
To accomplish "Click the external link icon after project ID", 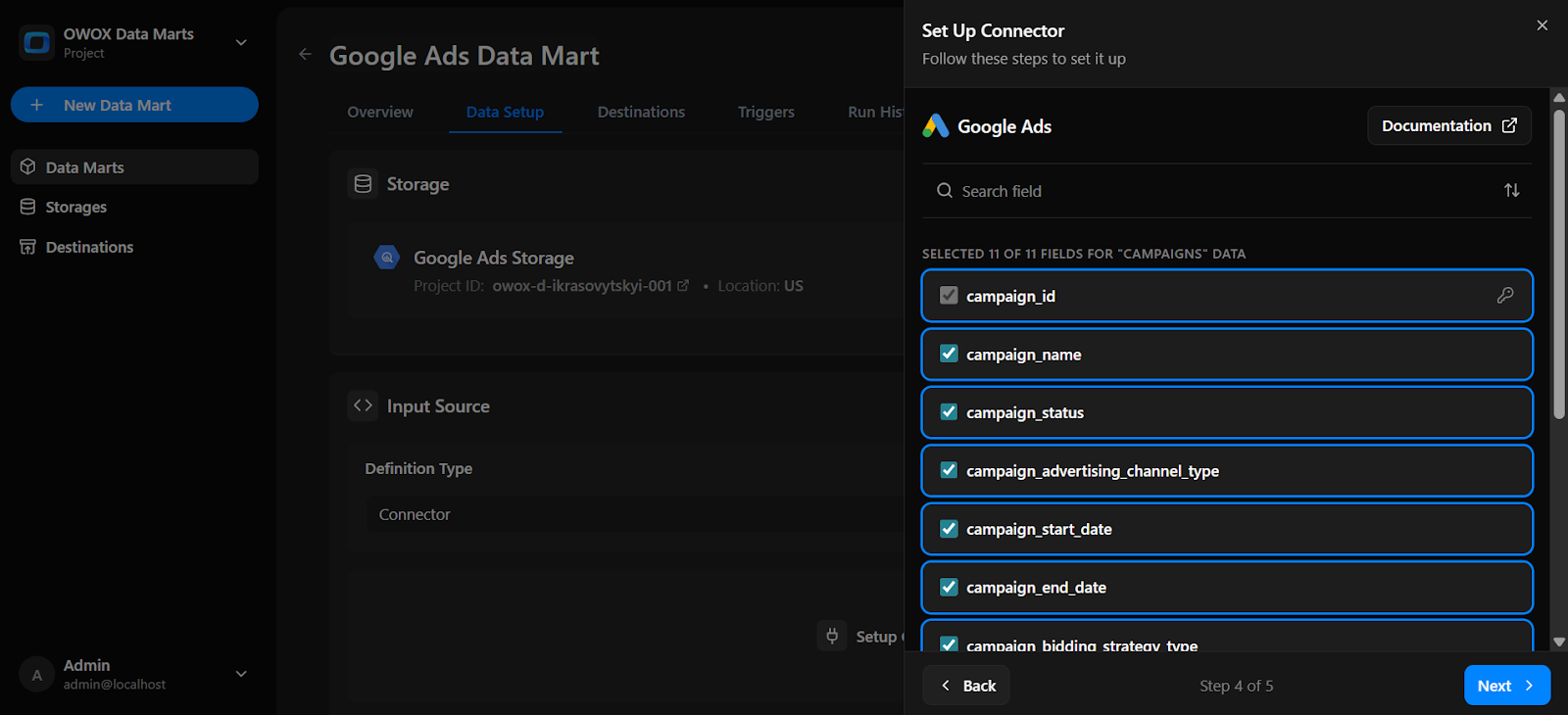I will click(x=683, y=286).
